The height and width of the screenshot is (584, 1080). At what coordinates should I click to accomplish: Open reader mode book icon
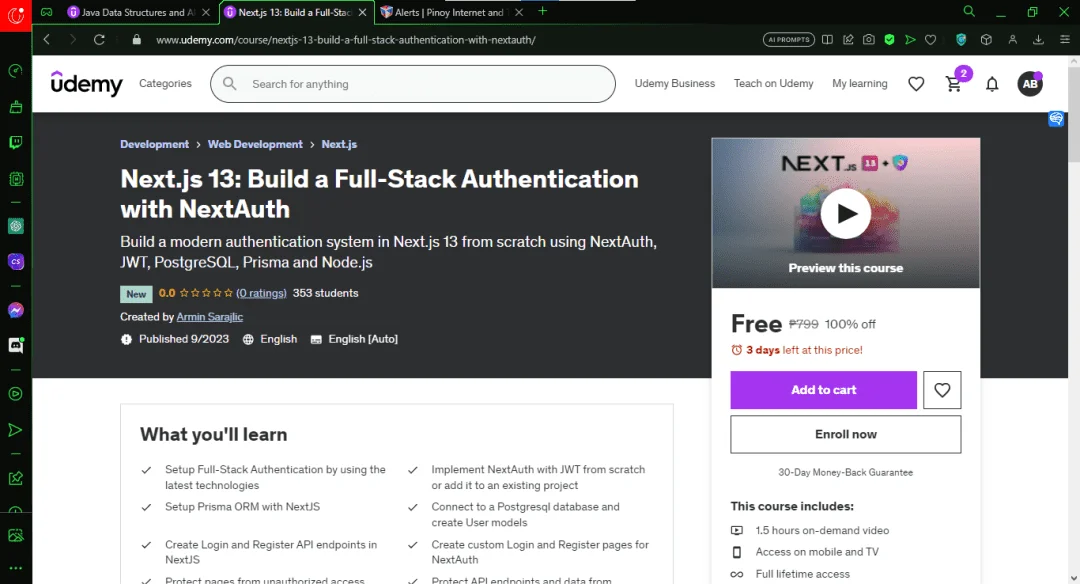click(x=827, y=40)
